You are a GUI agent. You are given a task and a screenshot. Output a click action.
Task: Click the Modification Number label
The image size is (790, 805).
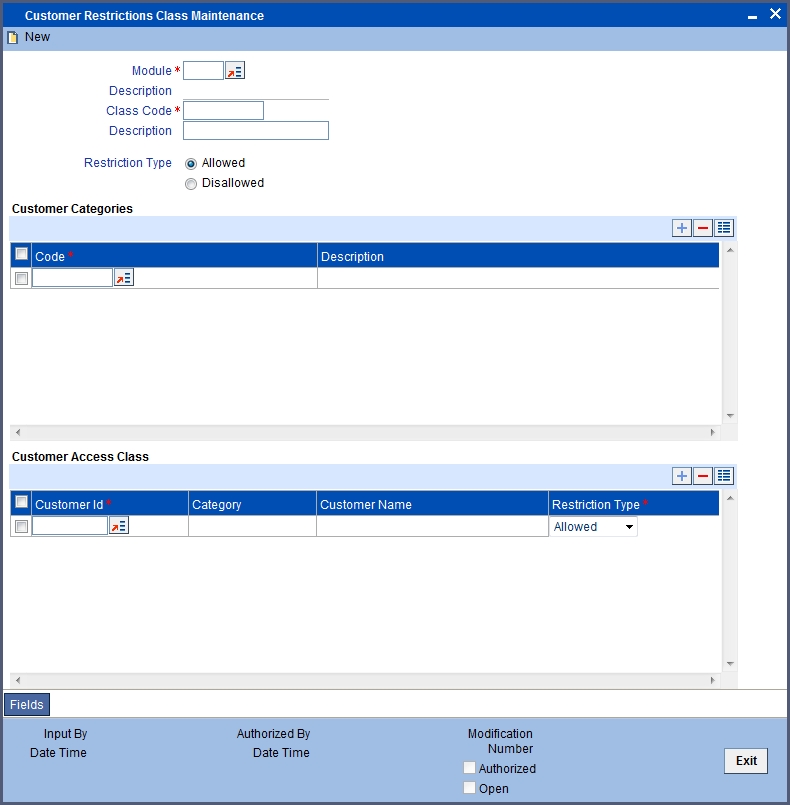500,741
